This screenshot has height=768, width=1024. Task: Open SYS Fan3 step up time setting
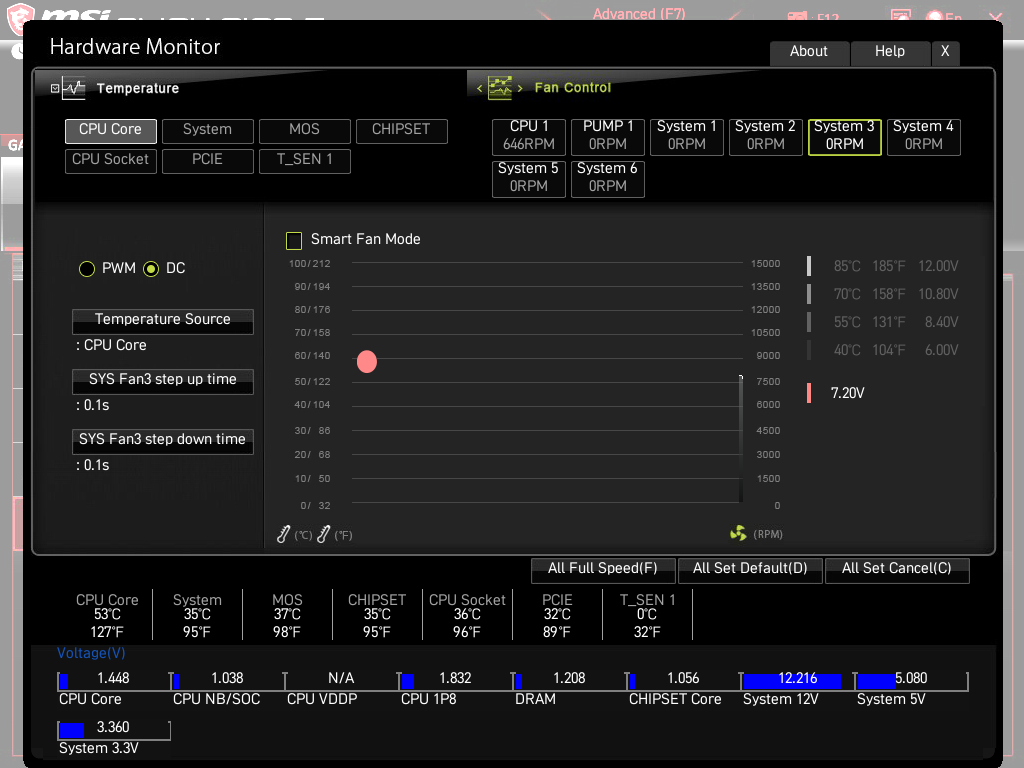pos(163,381)
